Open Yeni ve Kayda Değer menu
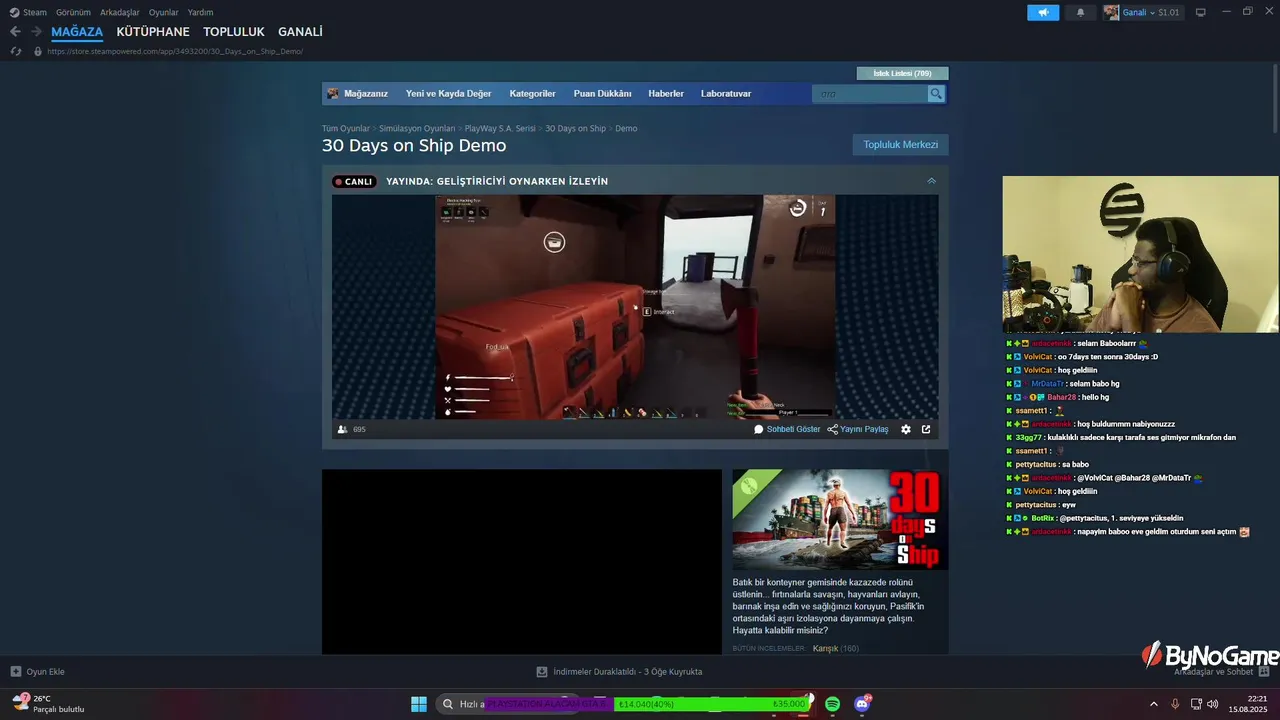 click(448, 94)
